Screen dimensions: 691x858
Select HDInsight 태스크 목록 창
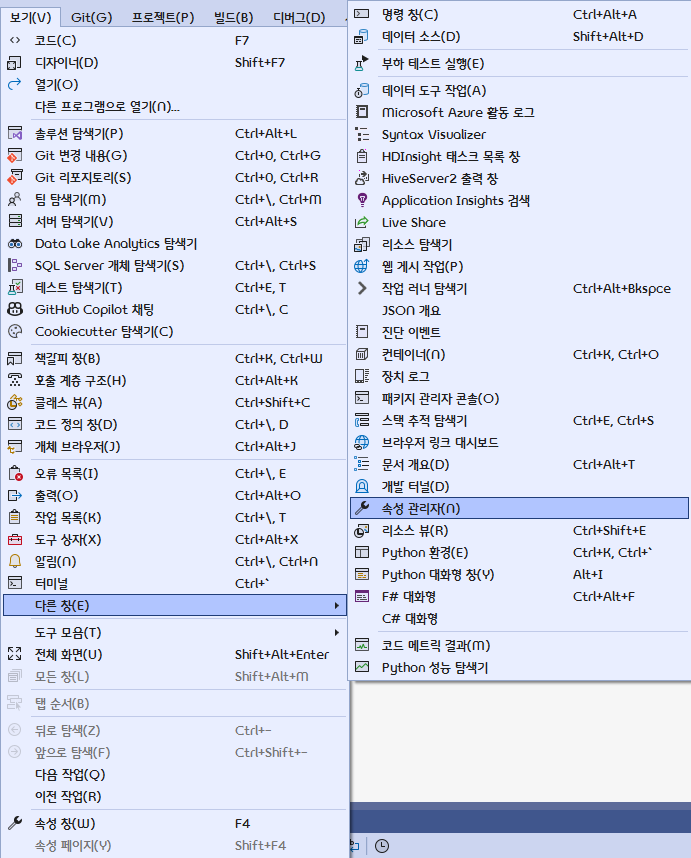point(519,156)
